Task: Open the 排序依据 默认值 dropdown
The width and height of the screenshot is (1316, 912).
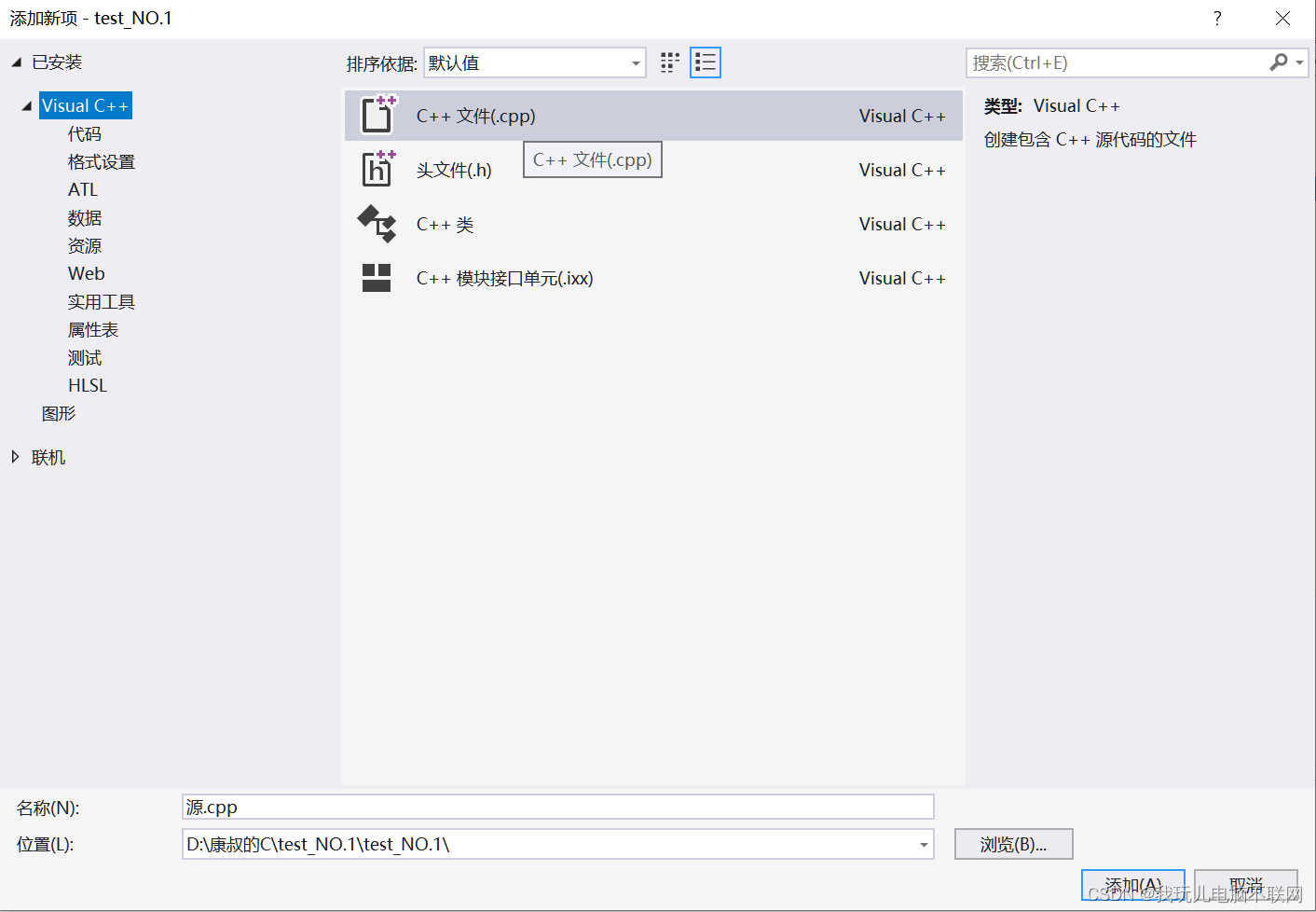Action: pos(535,62)
